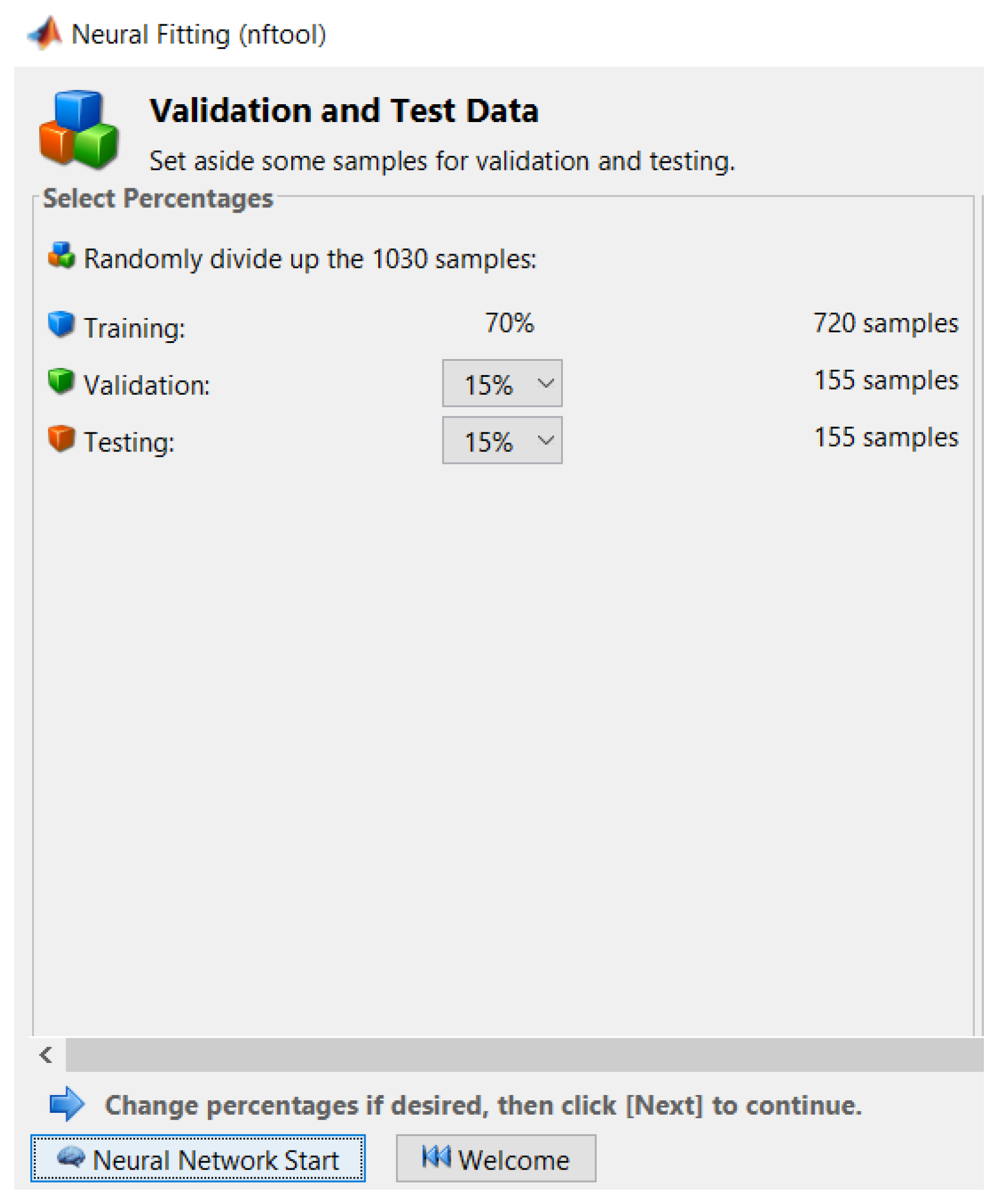Click the green cube icon next to Validation
This screenshot has width=997, height=1204.
point(61,382)
